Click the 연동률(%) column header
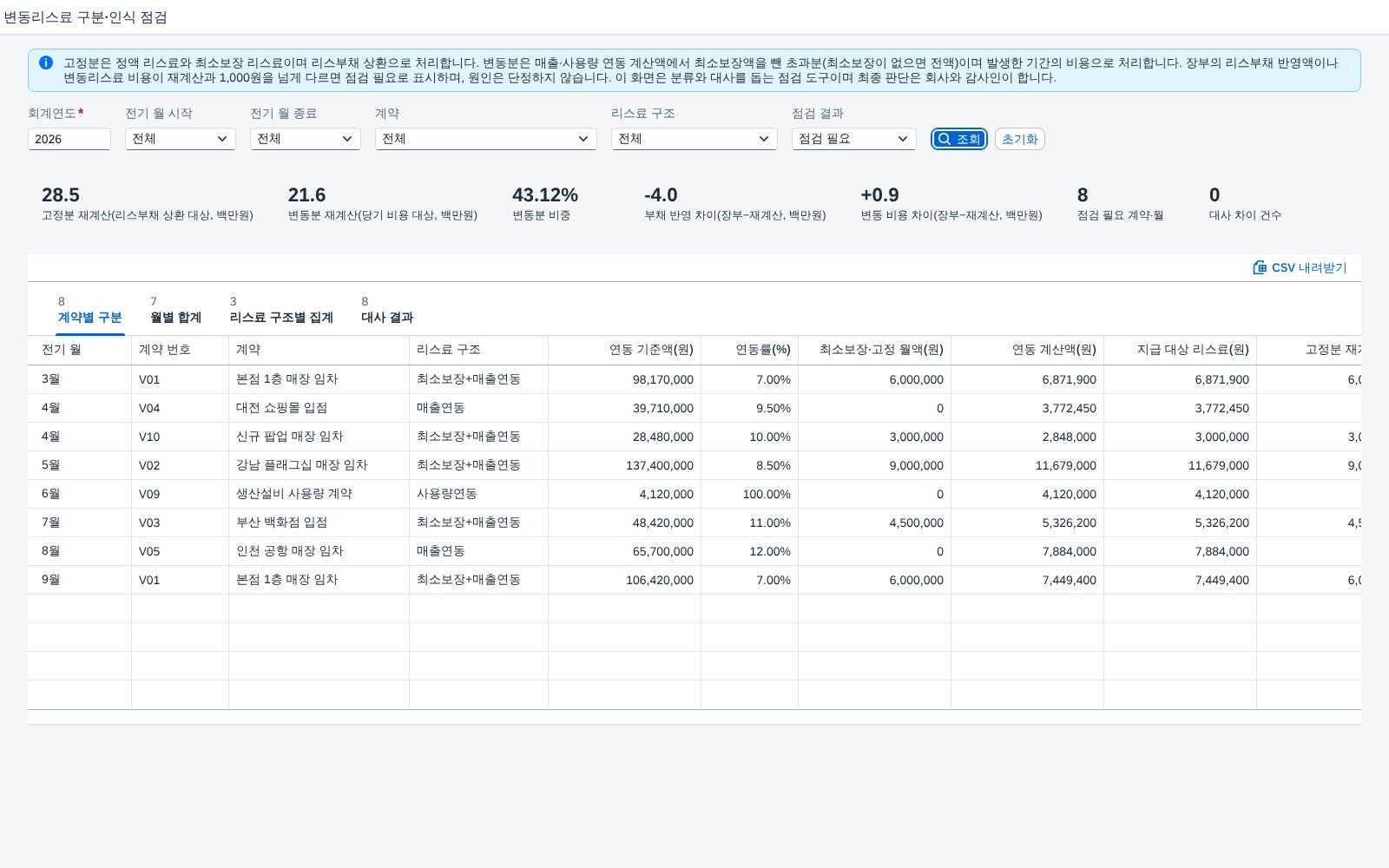This screenshot has height=868, width=1389. coord(750,350)
